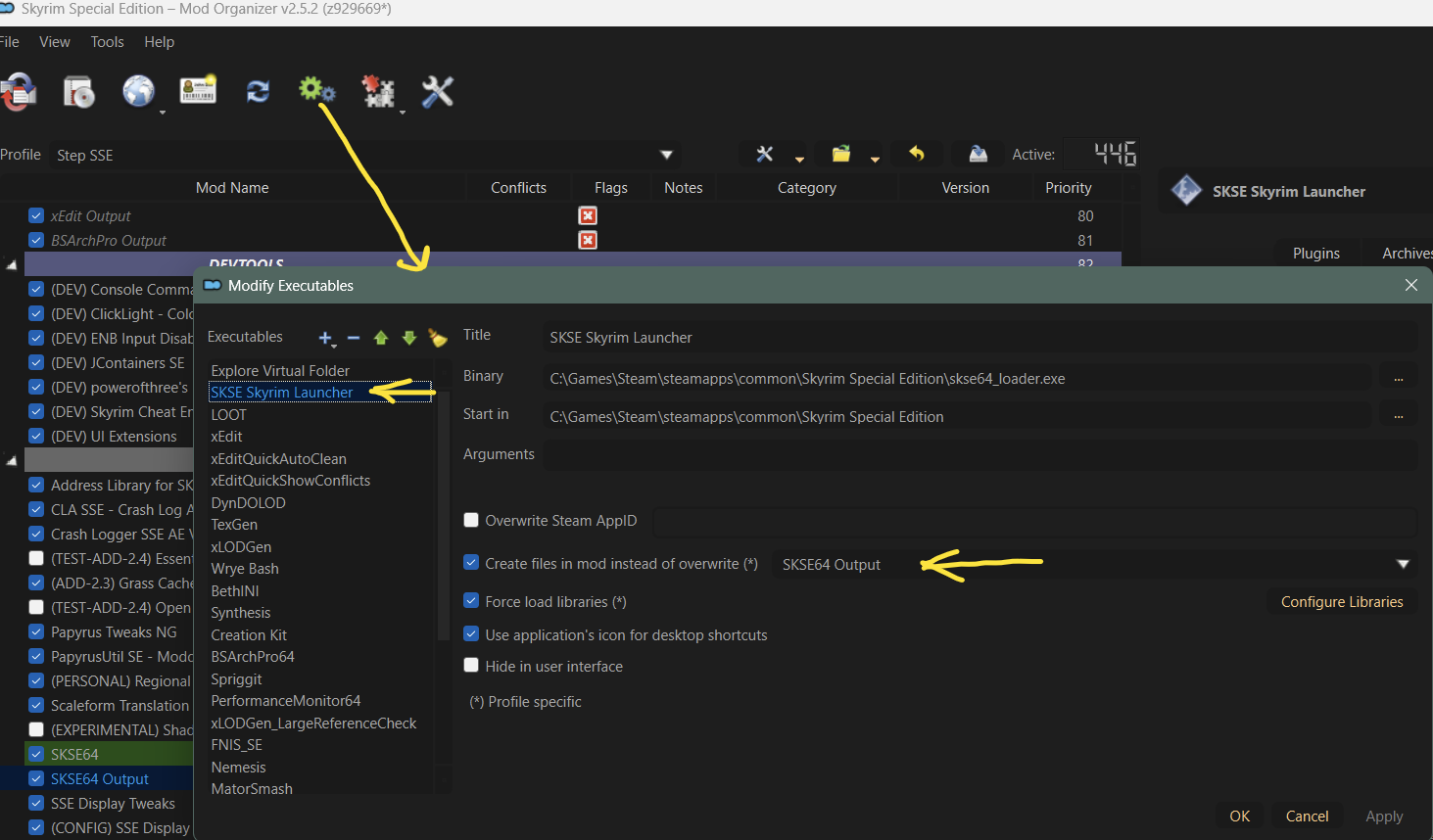Click the Install mod from archive icon
1433x840 pixels.
point(78,92)
